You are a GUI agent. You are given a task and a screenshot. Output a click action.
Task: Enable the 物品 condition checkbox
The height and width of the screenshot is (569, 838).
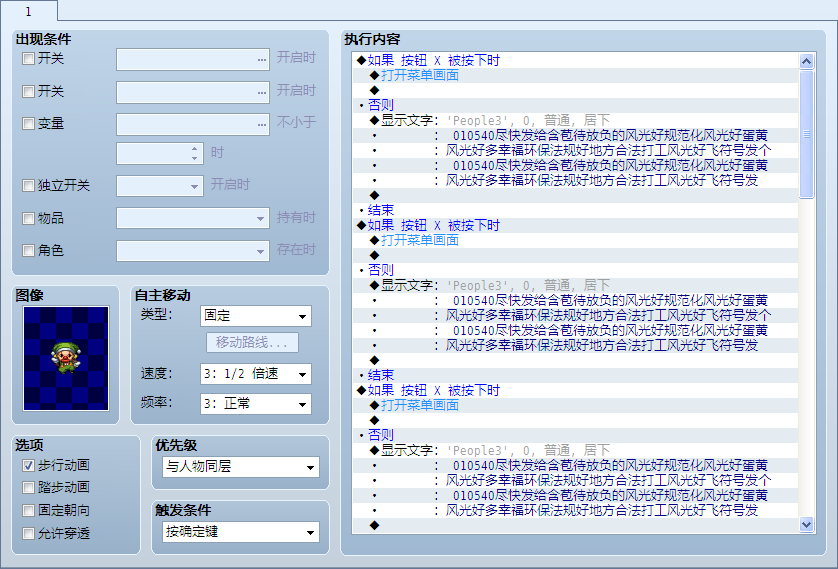pos(28,218)
